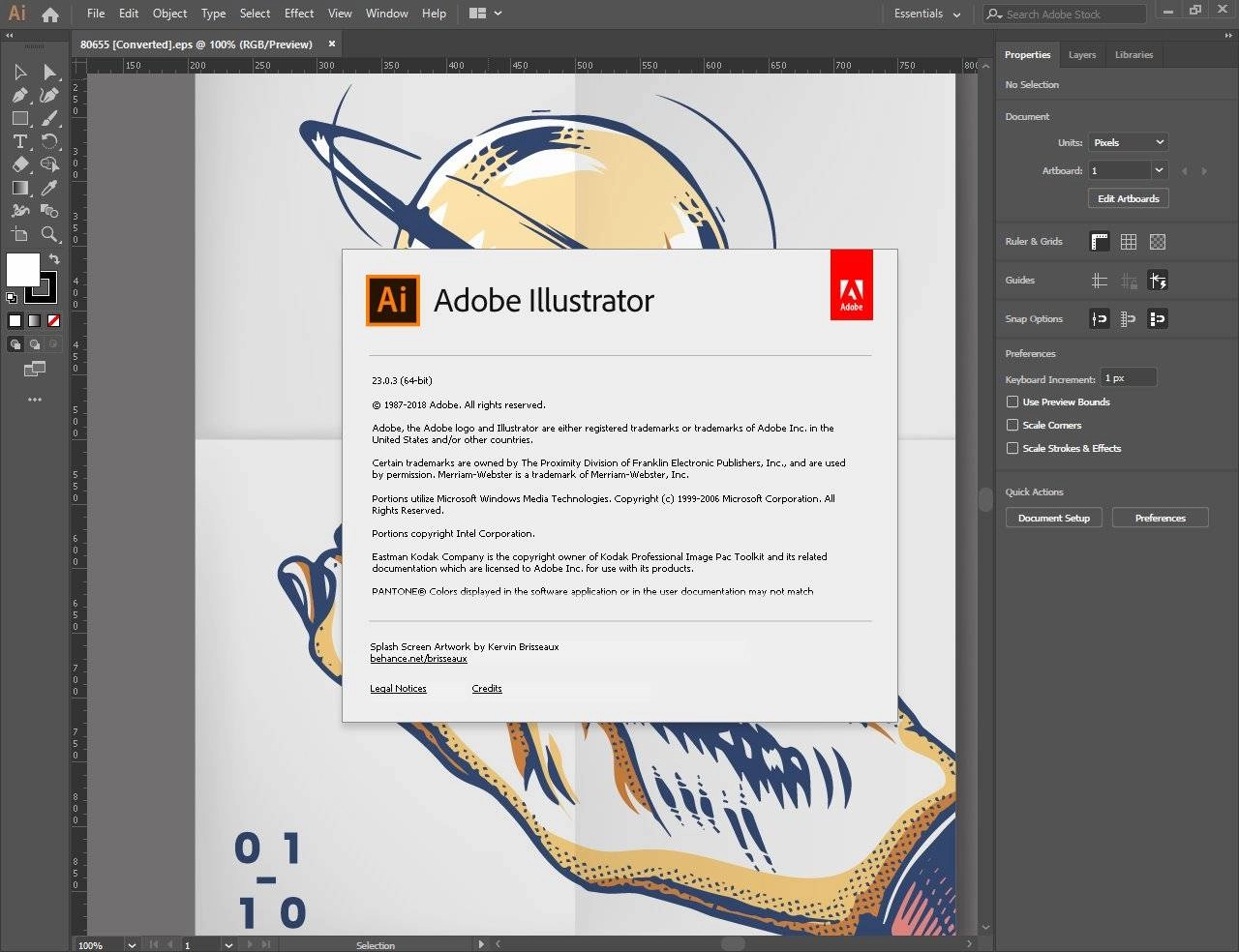Image resolution: width=1239 pixels, height=952 pixels.
Task: Click the Search Adobe Stock field
Action: coord(1065,14)
